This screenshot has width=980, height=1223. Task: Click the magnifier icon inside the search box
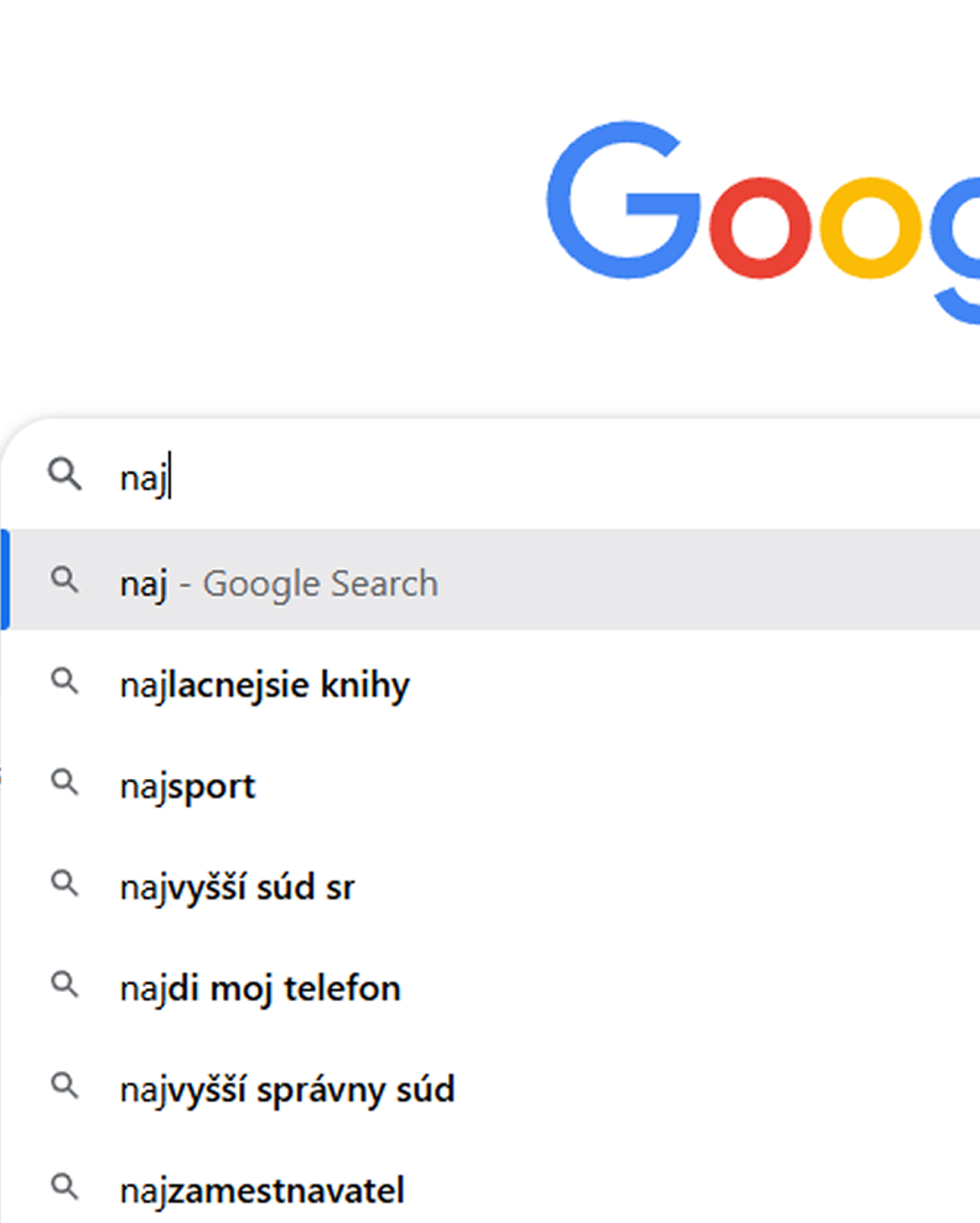point(64,474)
